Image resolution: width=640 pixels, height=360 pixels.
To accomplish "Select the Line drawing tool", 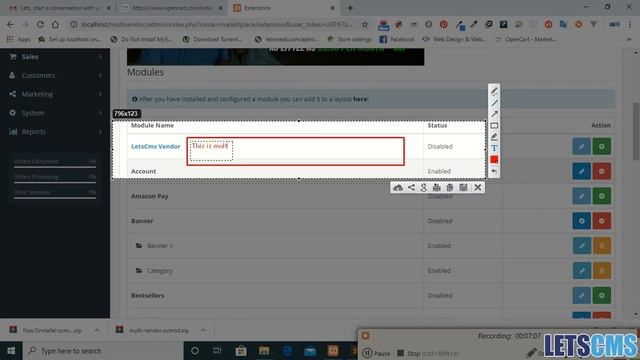I will pos(494,103).
